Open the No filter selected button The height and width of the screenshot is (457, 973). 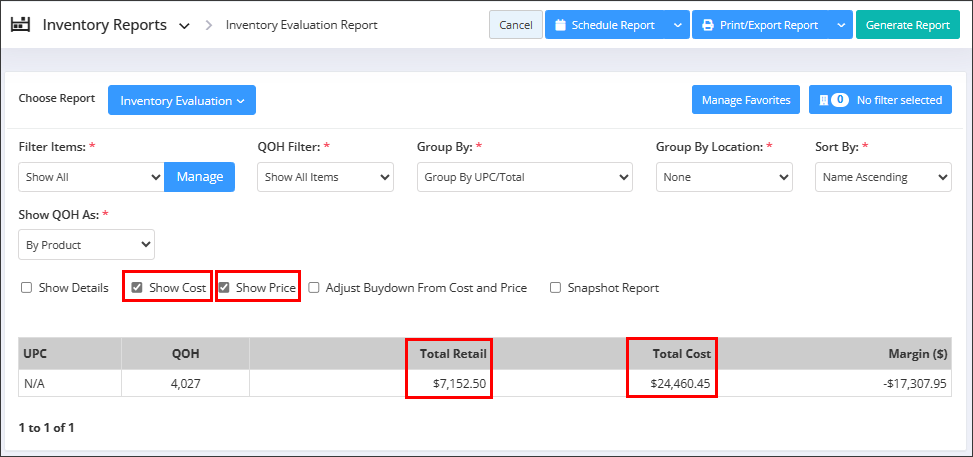880,100
